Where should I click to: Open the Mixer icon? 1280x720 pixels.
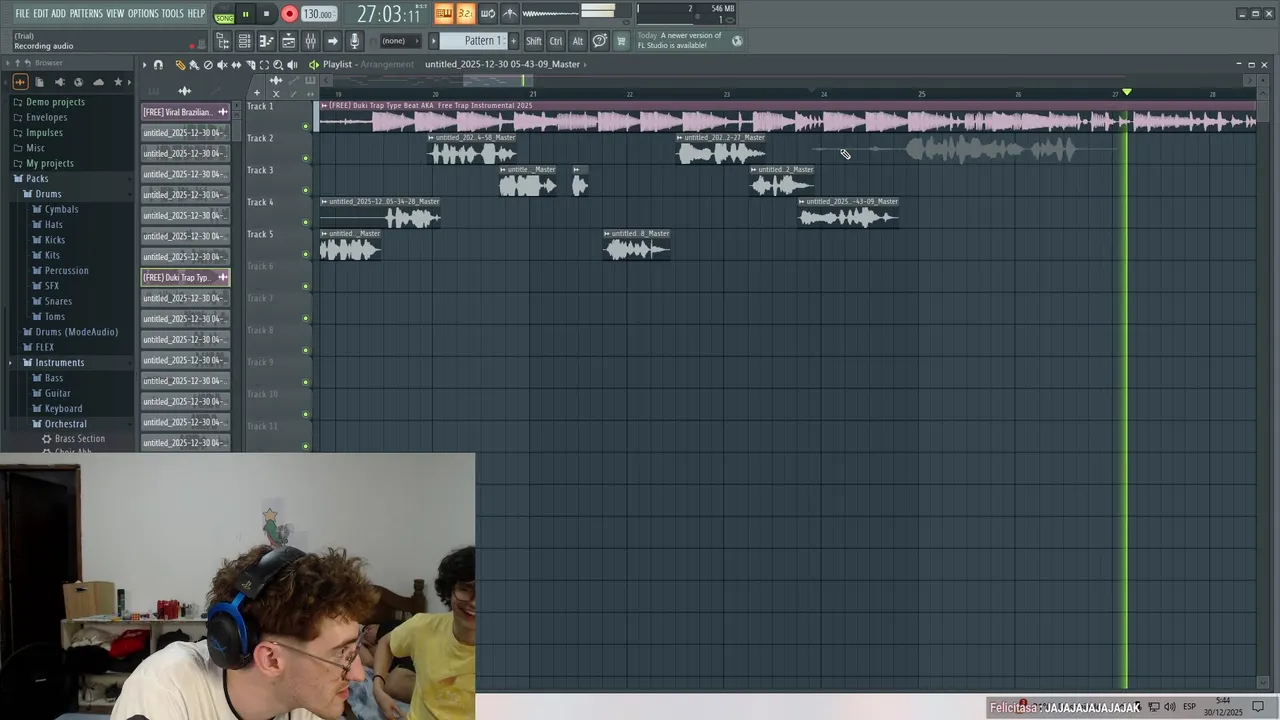tap(310, 41)
